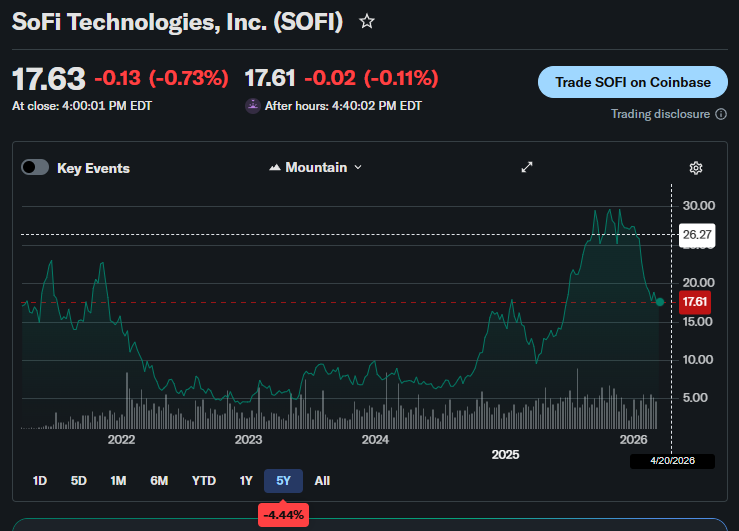This screenshot has width=739, height=531.
Task: Click the 2023 axis label
Action: pyautogui.click(x=248, y=440)
